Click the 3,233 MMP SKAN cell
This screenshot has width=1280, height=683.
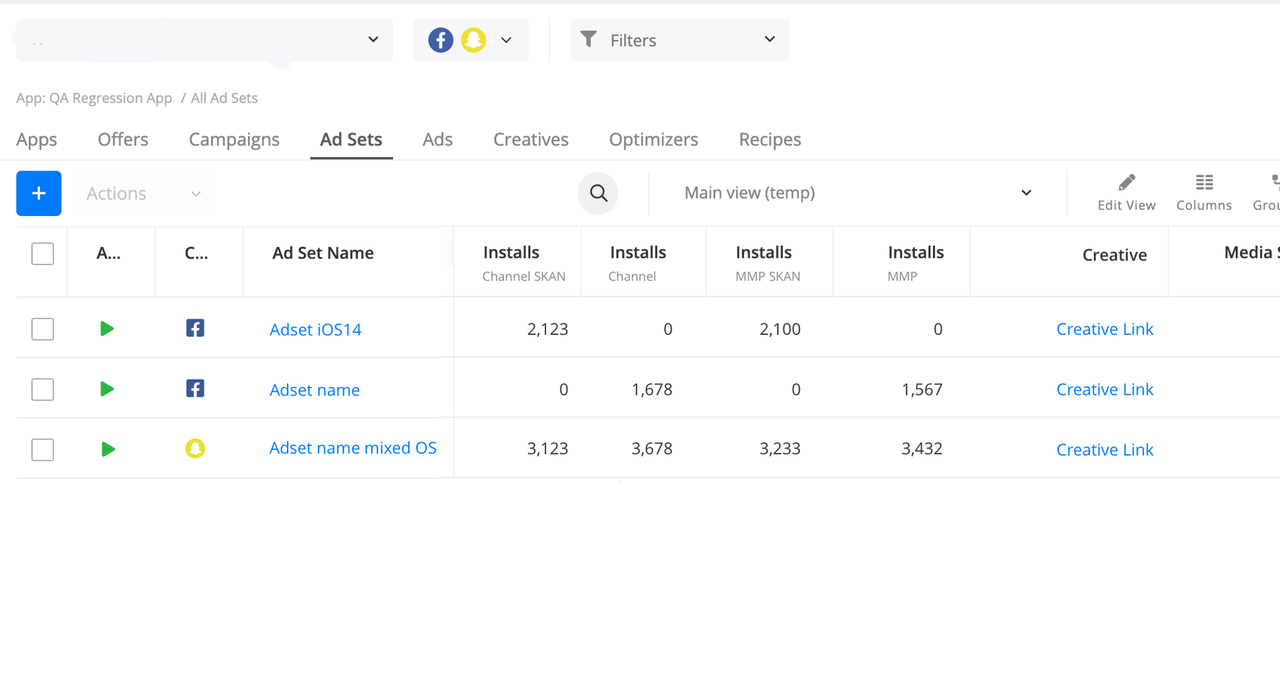(x=780, y=449)
